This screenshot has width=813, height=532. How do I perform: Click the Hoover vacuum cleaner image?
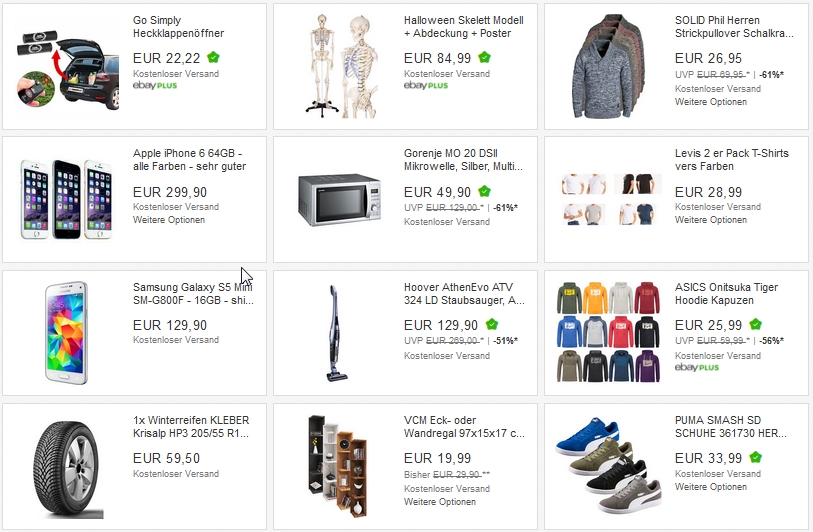[336, 333]
